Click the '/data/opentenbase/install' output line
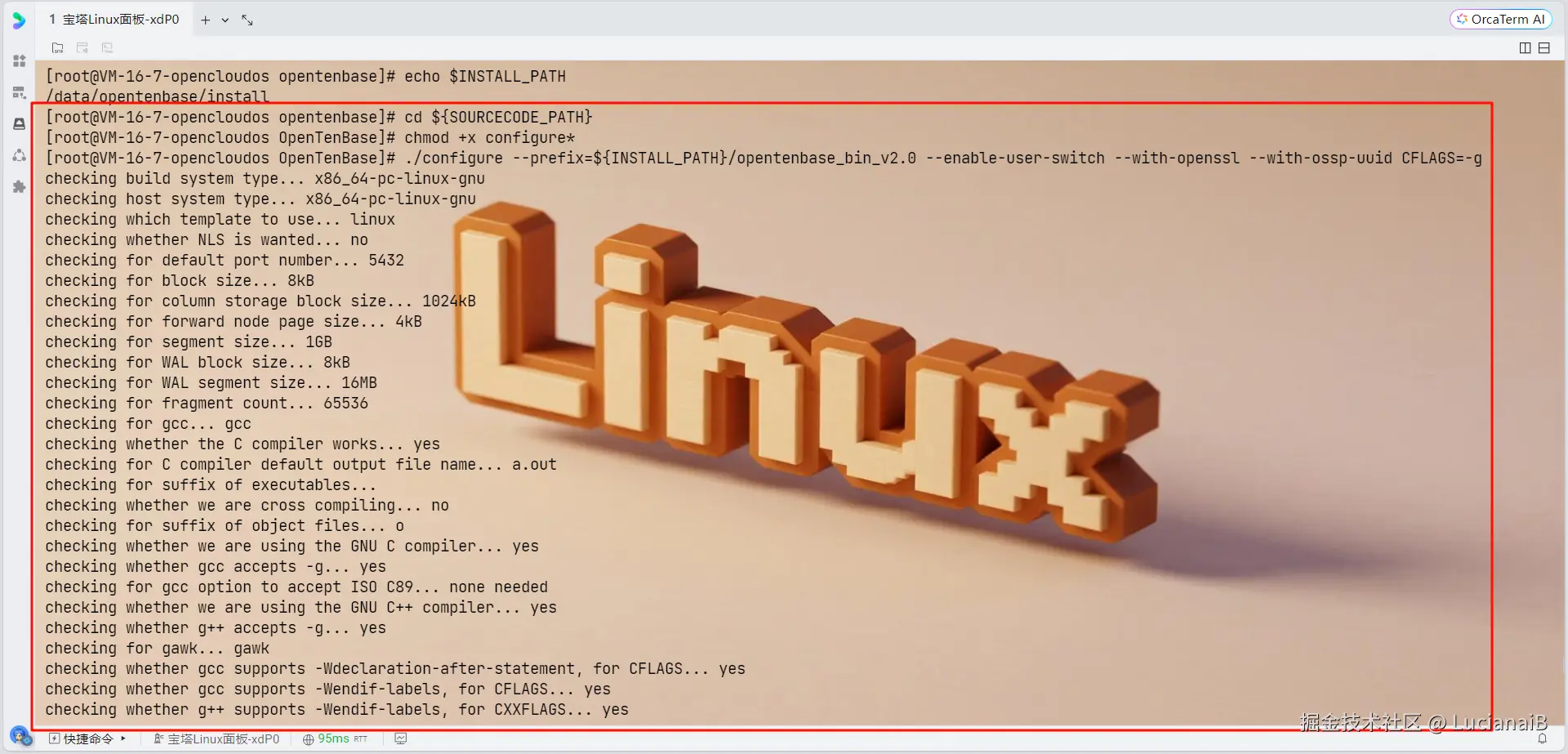Image resolution: width=1568 pixels, height=754 pixels. pyautogui.click(x=157, y=97)
